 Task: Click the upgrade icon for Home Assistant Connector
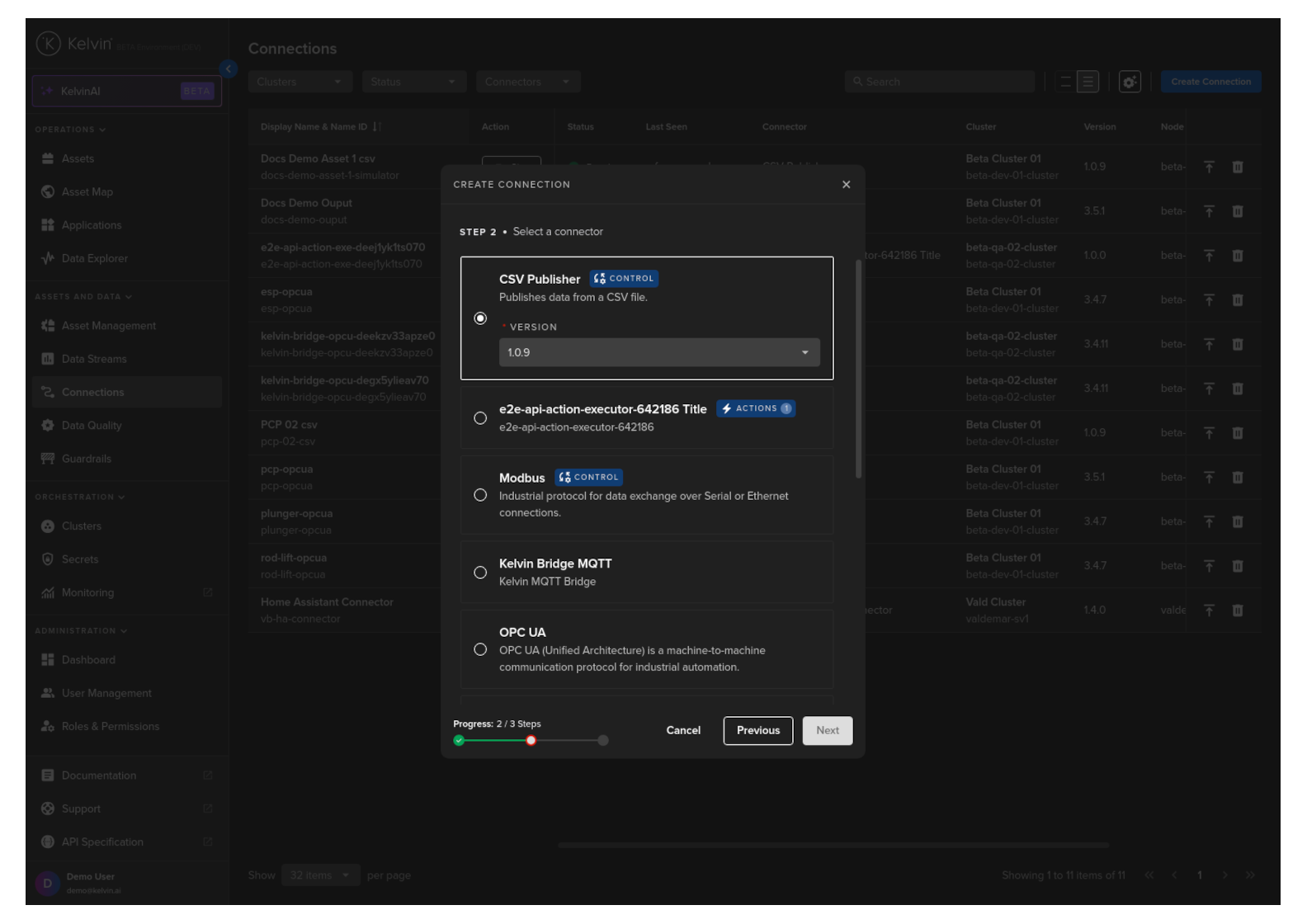[x=1209, y=610]
